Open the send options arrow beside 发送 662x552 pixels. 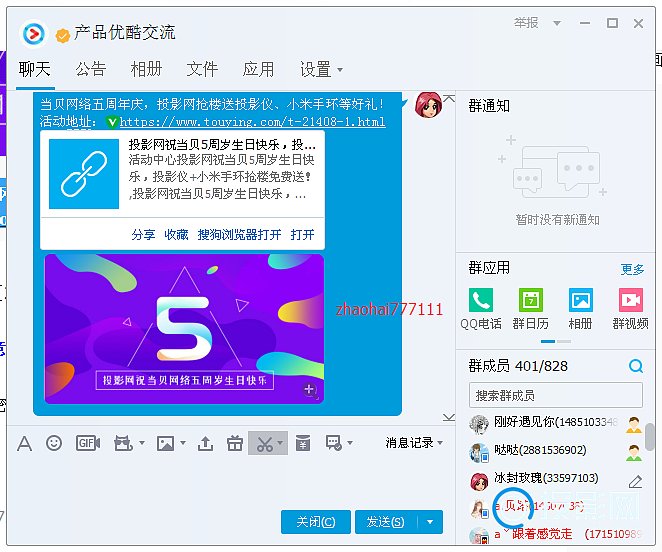pos(430,522)
